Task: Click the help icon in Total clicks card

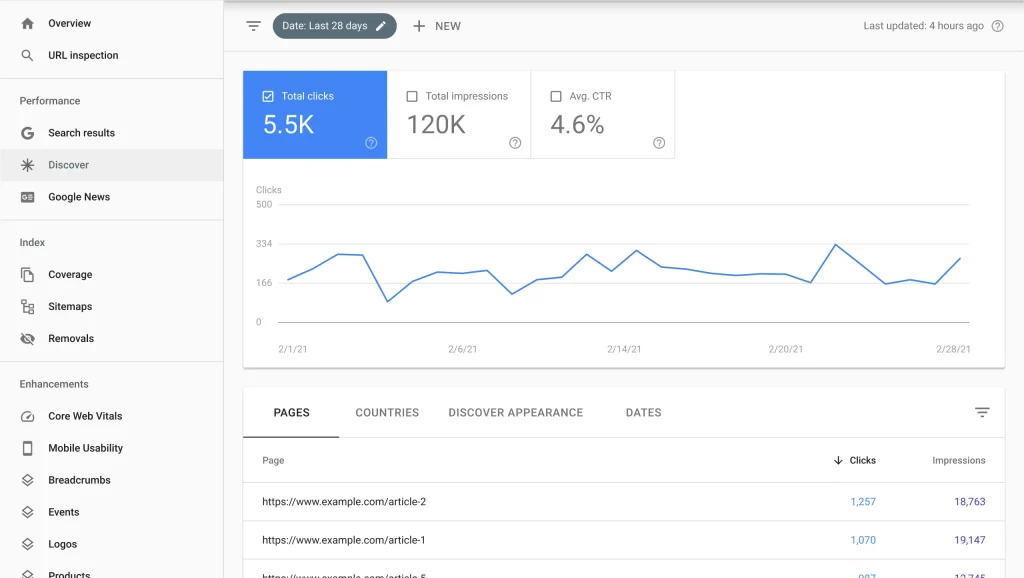Action: coord(371,143)
